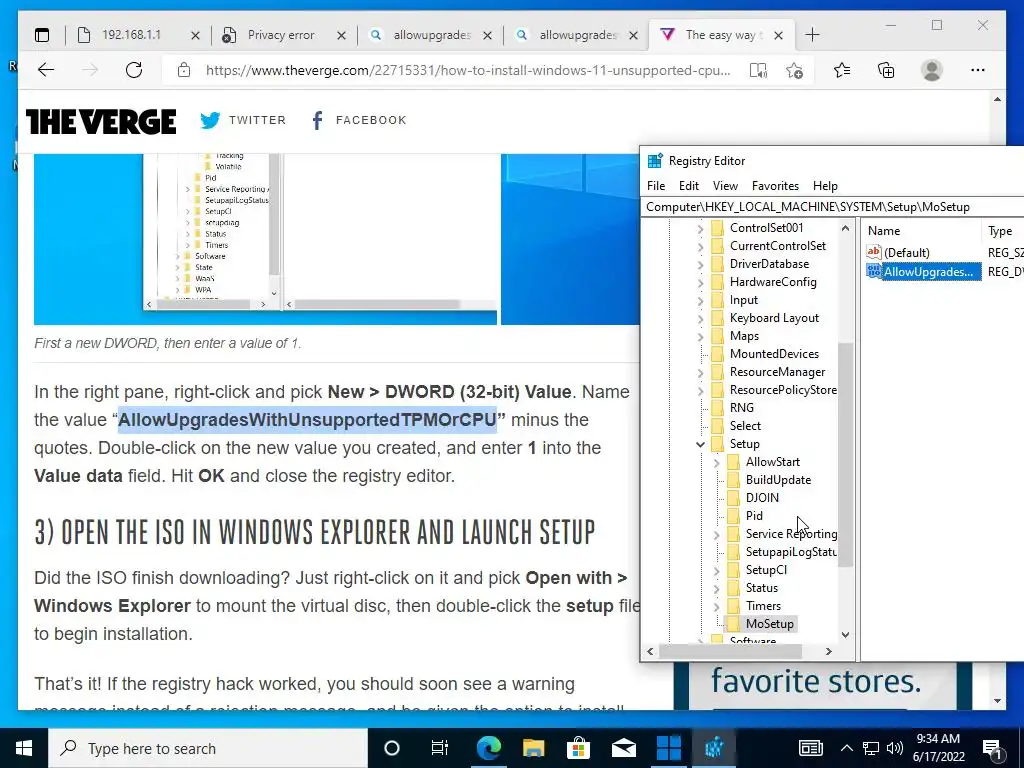
Task: Select the MountedDevices registry key
Action: (774, 354)
